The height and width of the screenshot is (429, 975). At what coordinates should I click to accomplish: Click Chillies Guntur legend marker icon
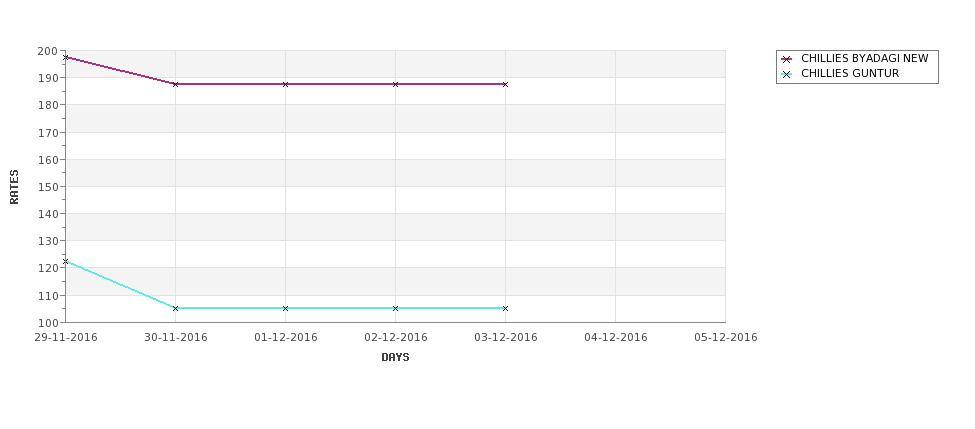click(787, 74)
